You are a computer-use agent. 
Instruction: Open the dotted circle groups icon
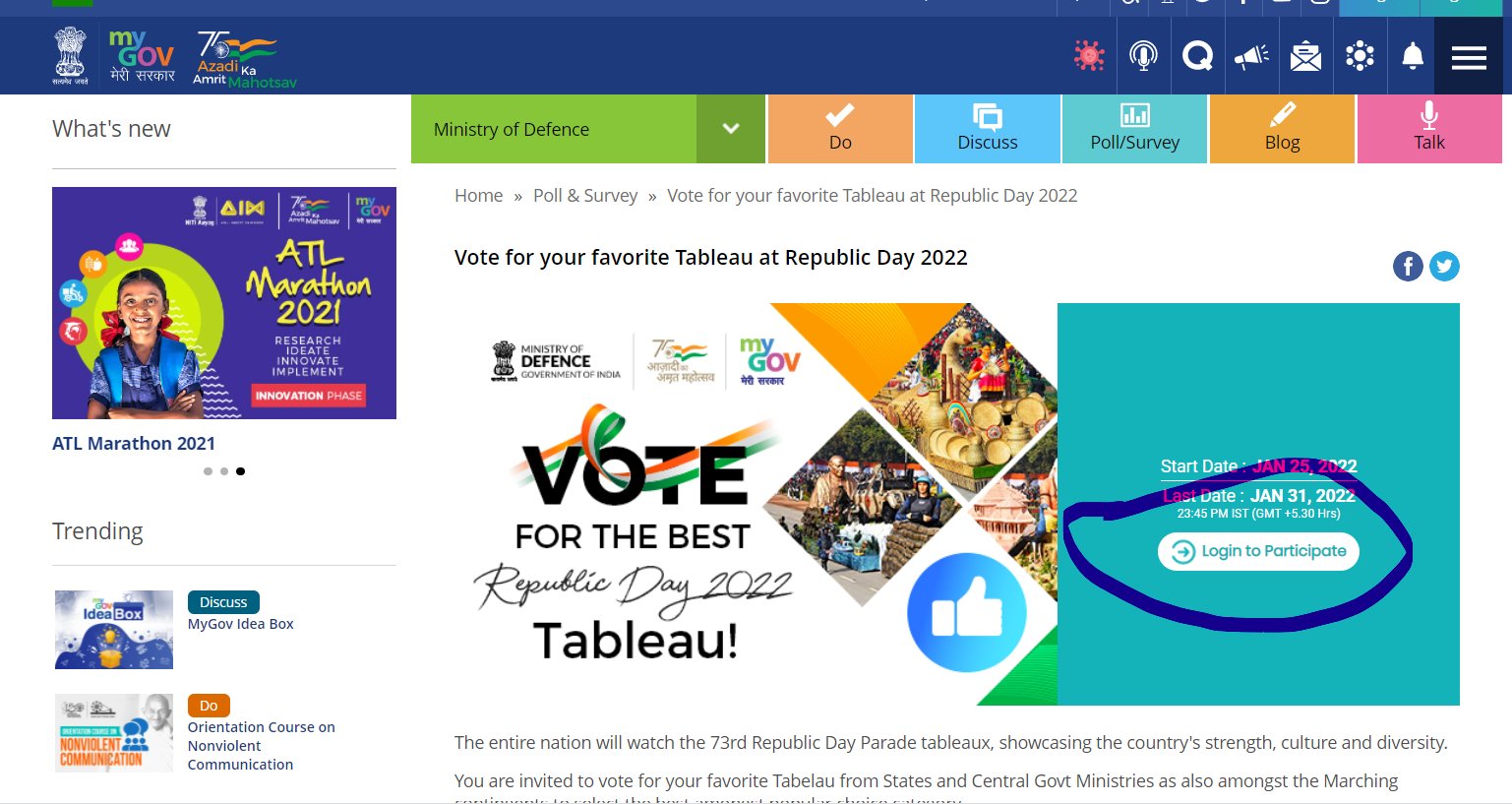click(x=1360, y=56)
